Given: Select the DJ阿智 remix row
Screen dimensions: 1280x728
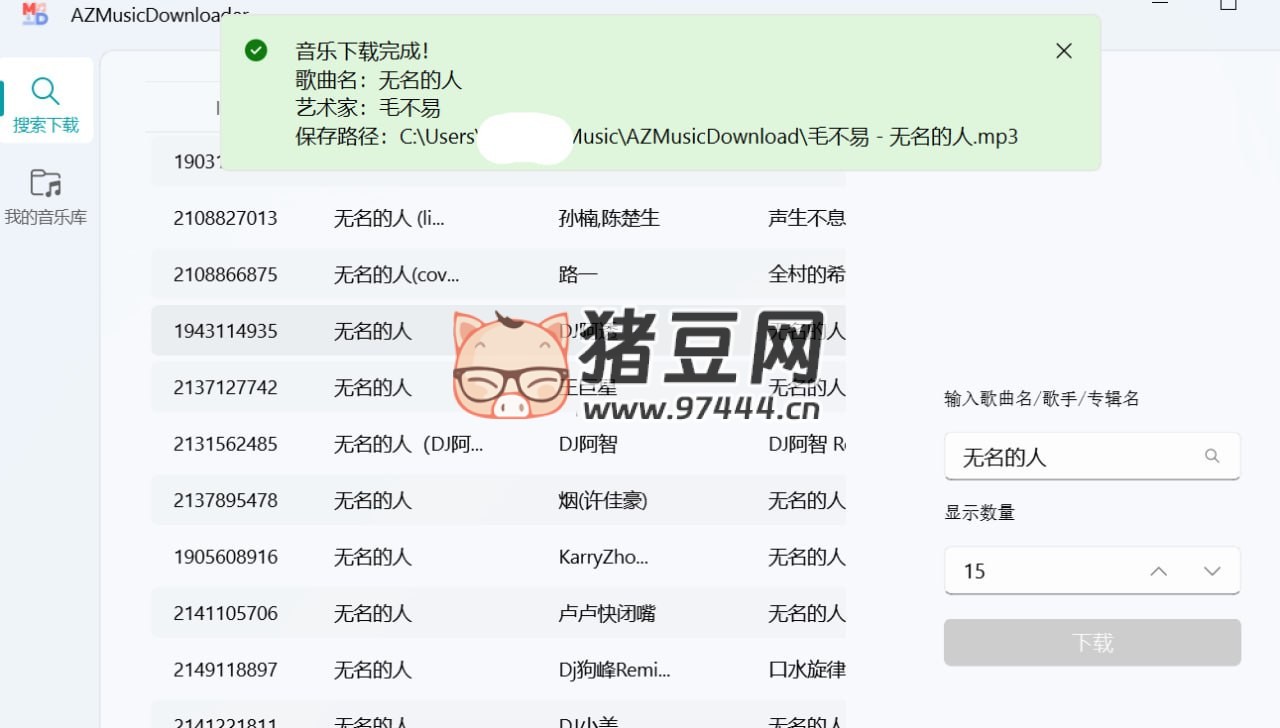Looking at the screenshot, I should (498, 444).
